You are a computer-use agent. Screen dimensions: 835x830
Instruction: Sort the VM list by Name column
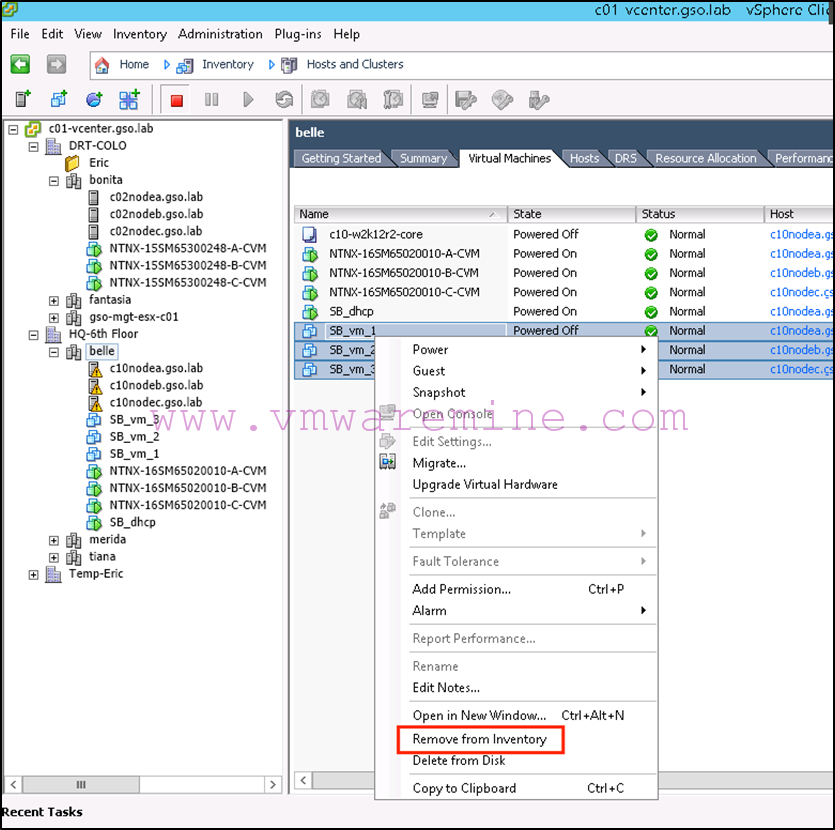[x=400, y=214]
